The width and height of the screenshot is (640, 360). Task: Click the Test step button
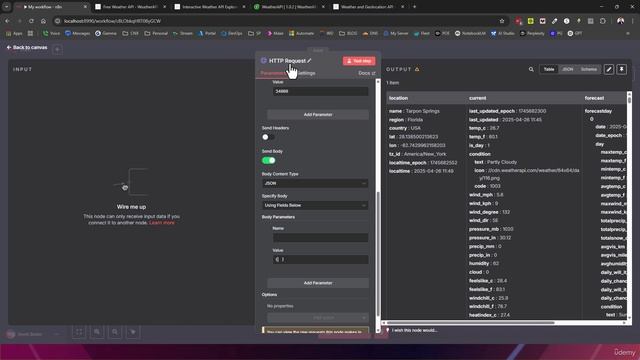point(359,61)
